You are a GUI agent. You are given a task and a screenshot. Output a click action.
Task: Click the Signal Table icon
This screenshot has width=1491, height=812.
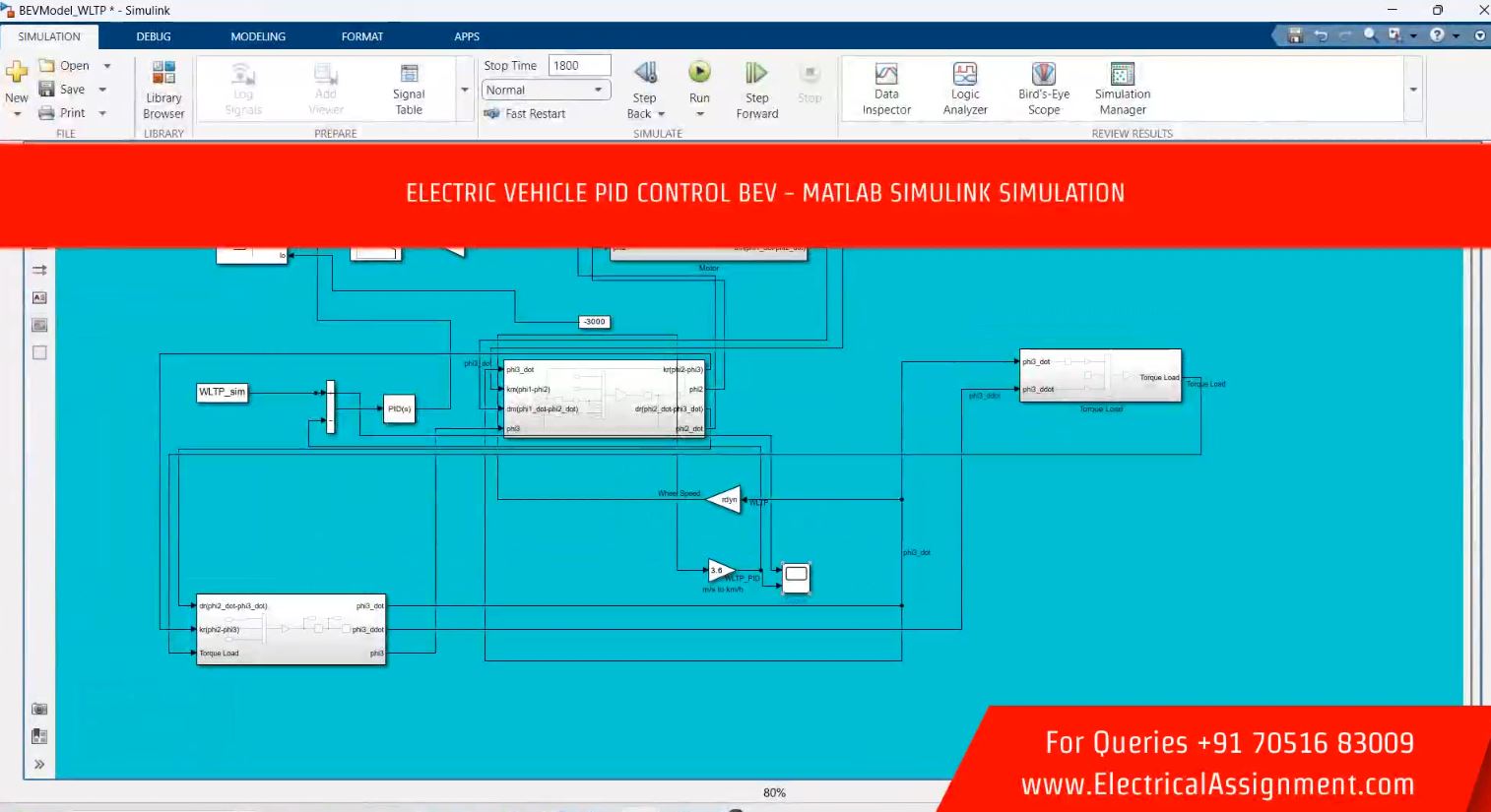pos(409,89)
